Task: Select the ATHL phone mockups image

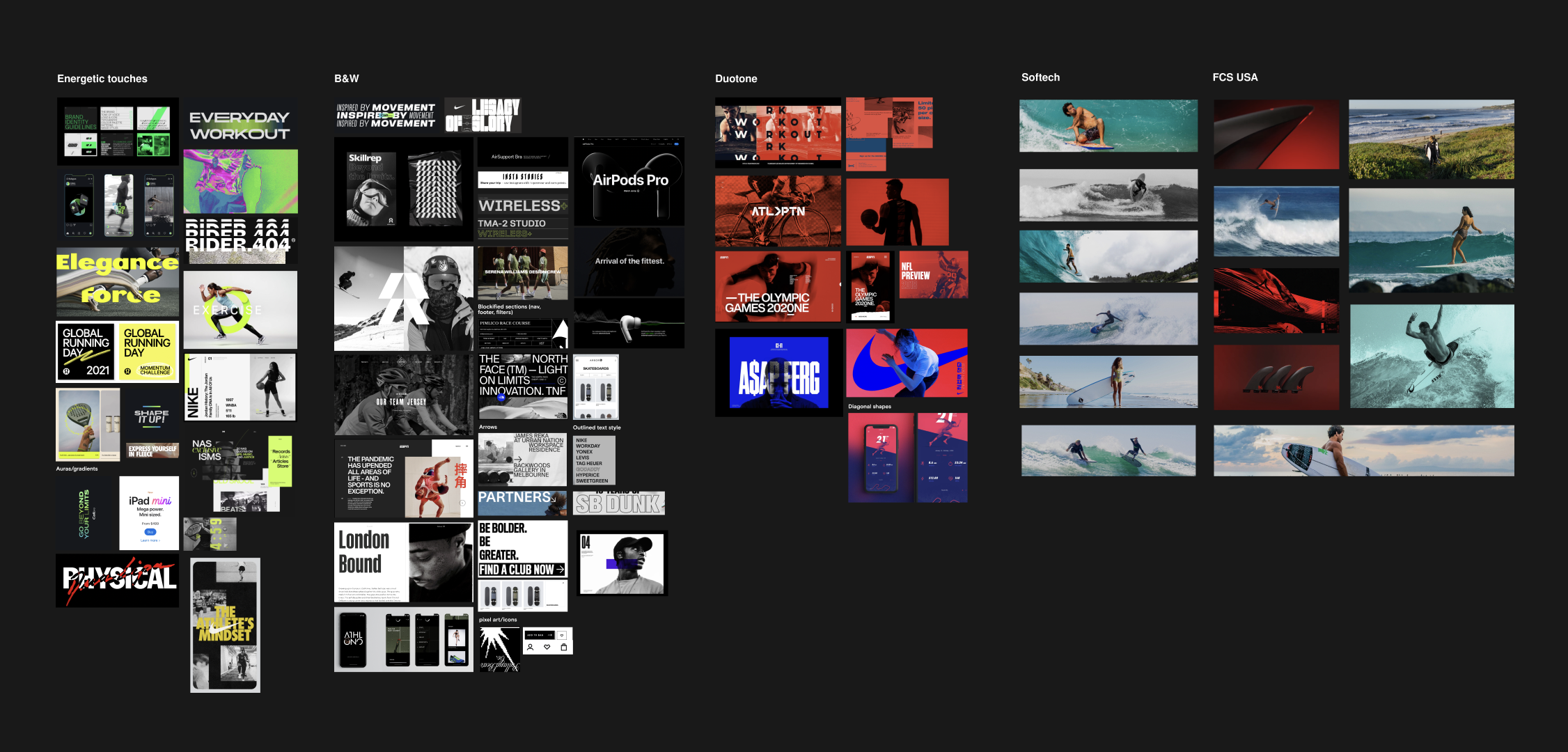Action: (404, 639)
